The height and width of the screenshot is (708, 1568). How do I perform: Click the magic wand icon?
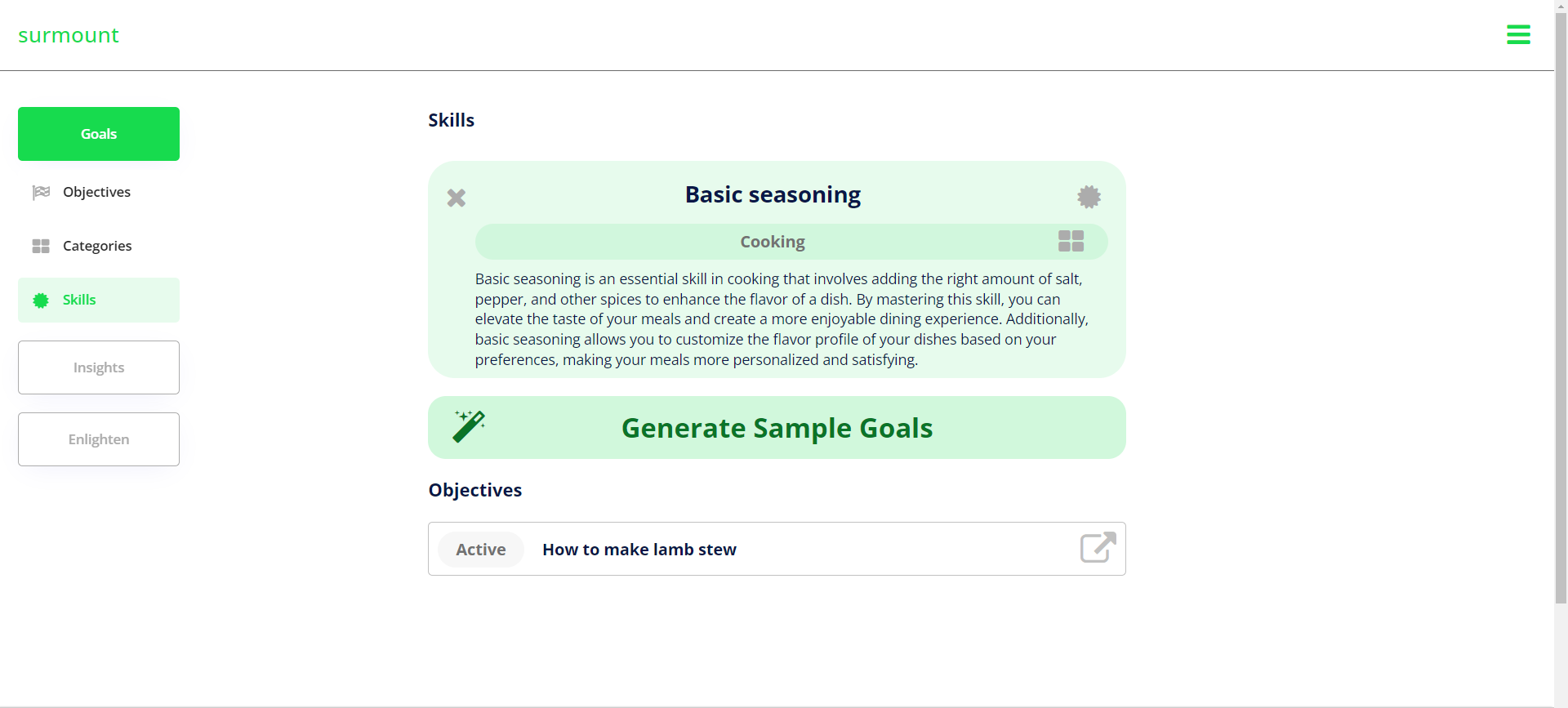(470, 426)
